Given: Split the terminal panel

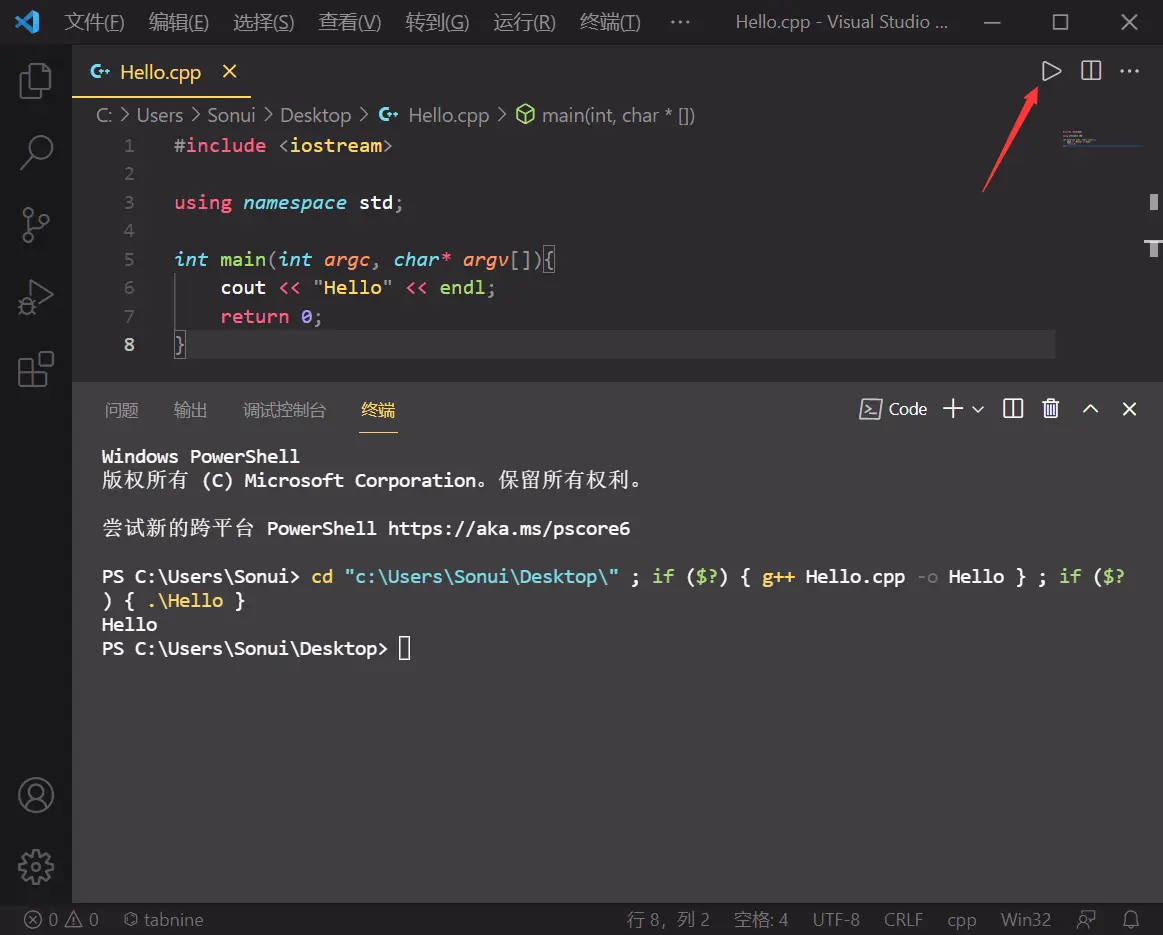Looking at the screenshot, I should click(x=1012, y=408).
